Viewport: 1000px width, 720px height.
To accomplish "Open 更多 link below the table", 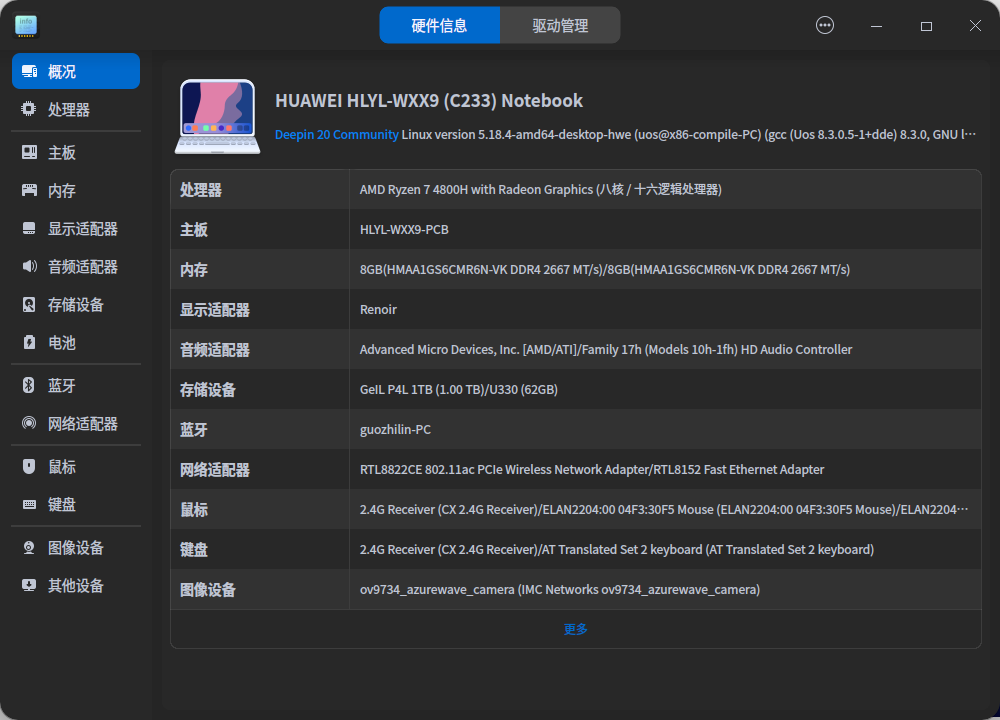I will pyautogui.click(x=575, y=629).
